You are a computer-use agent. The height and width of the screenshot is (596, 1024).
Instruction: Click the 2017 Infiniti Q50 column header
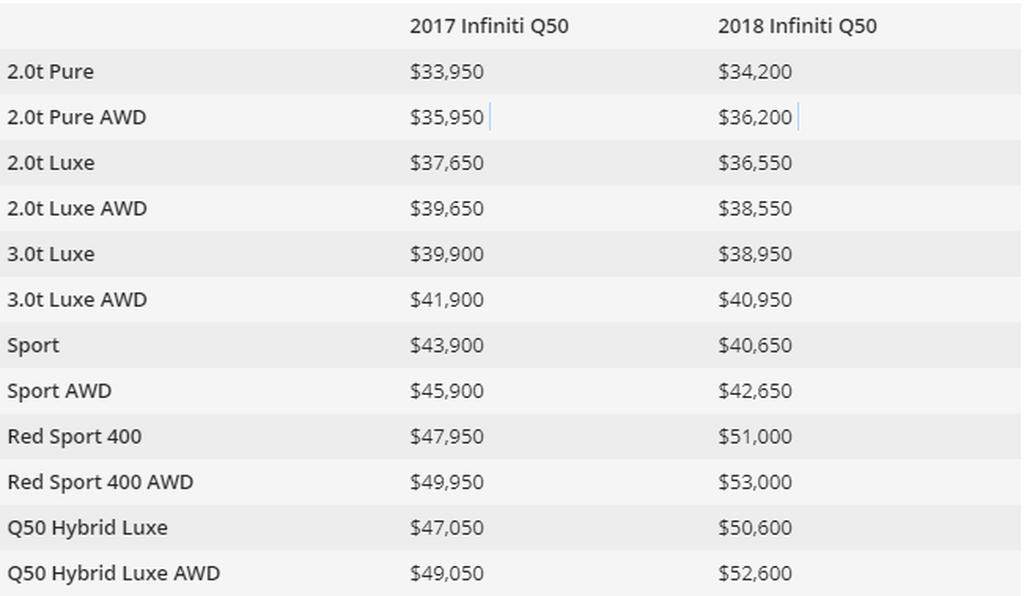[x=488, y=26]
